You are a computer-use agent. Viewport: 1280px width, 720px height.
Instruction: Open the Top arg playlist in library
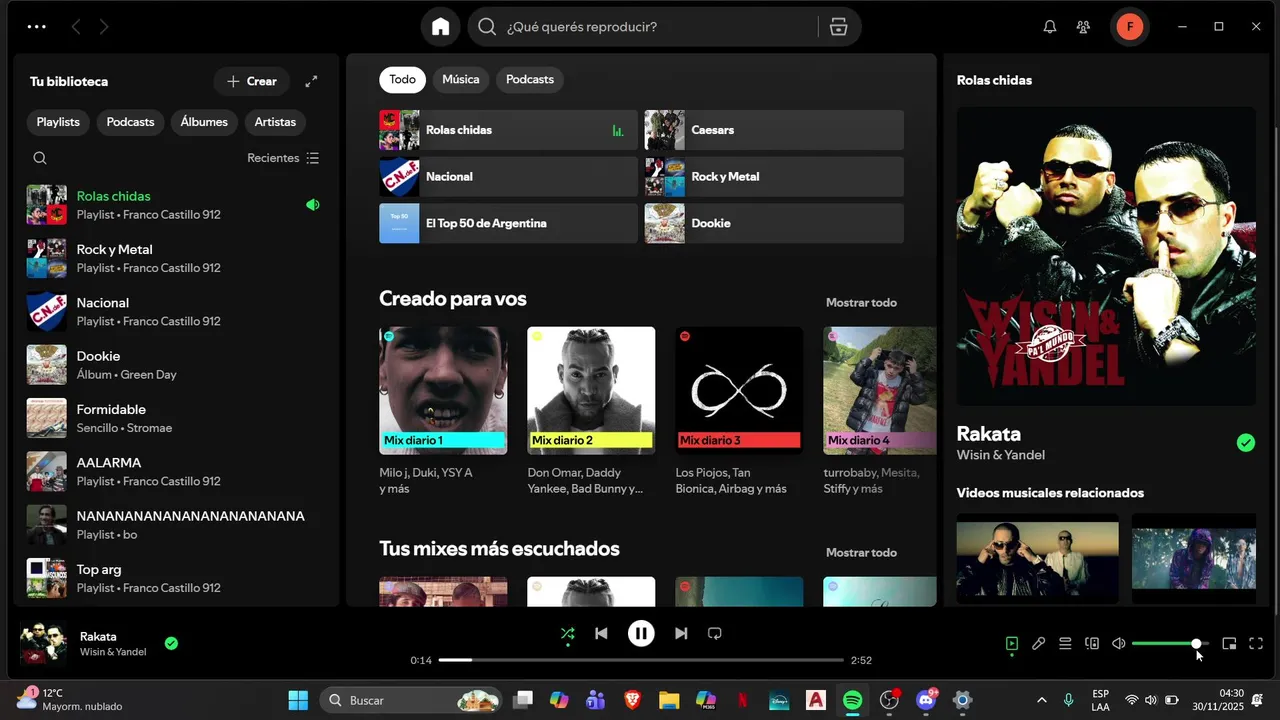click(x=176, y=578)
